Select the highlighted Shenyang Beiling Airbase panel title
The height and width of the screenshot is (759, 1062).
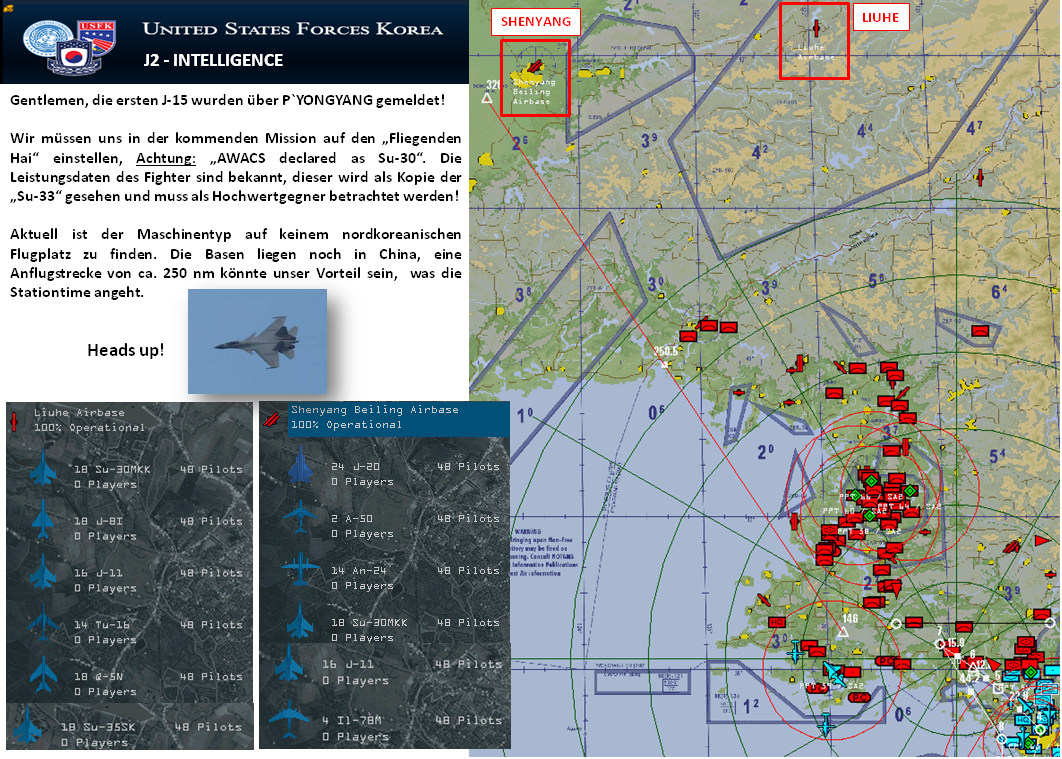click(x=375, y=410)
